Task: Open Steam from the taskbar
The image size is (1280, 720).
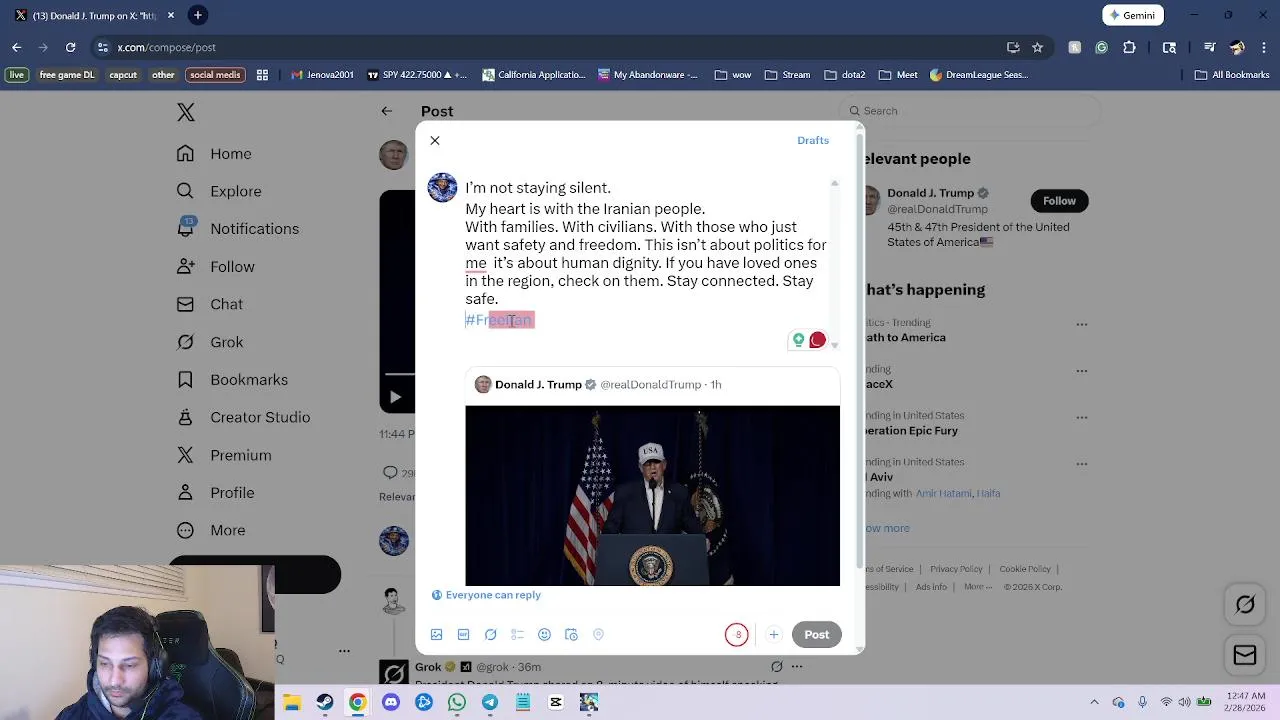Action: (x=324, y=702)
